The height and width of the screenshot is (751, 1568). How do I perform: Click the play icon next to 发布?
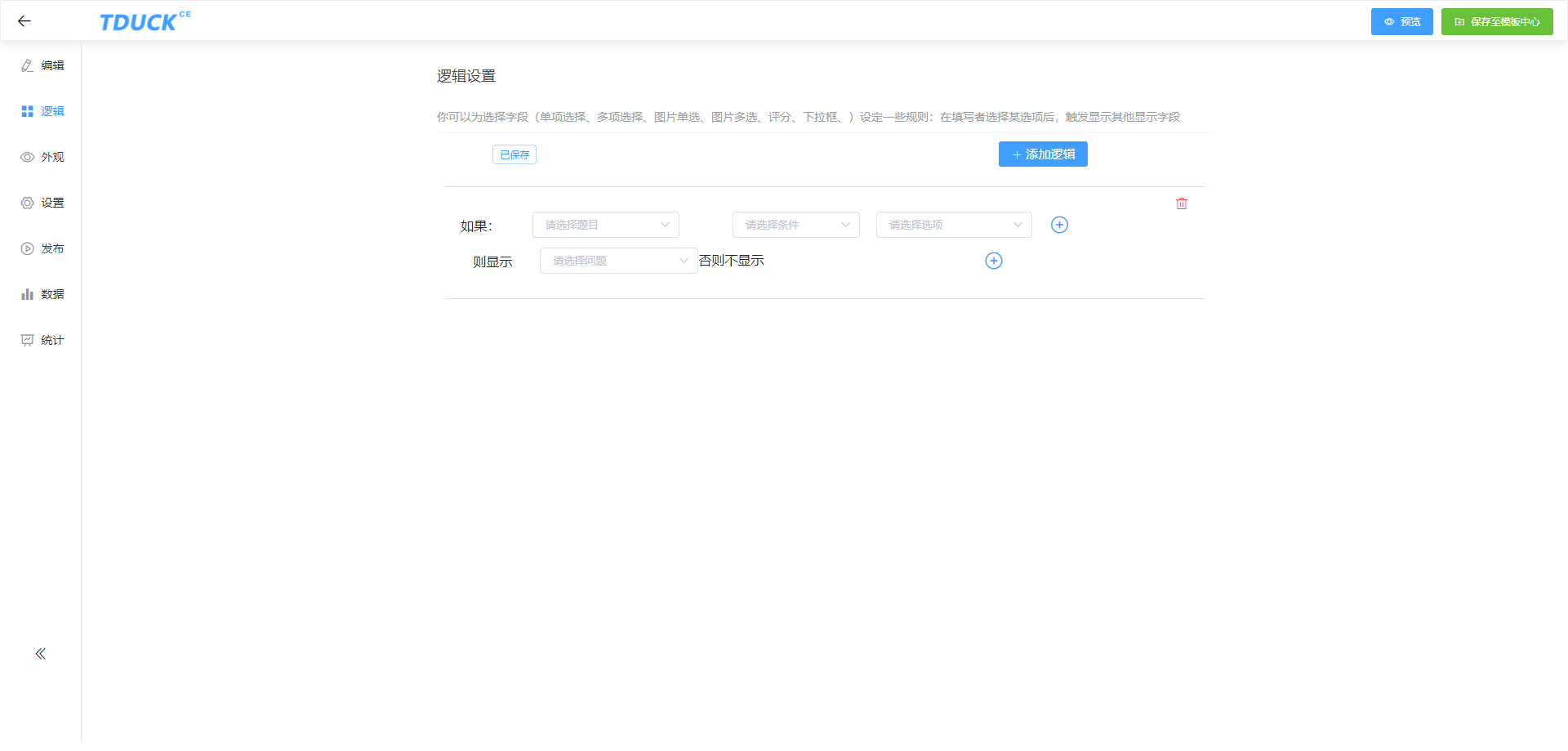(27, 248)
